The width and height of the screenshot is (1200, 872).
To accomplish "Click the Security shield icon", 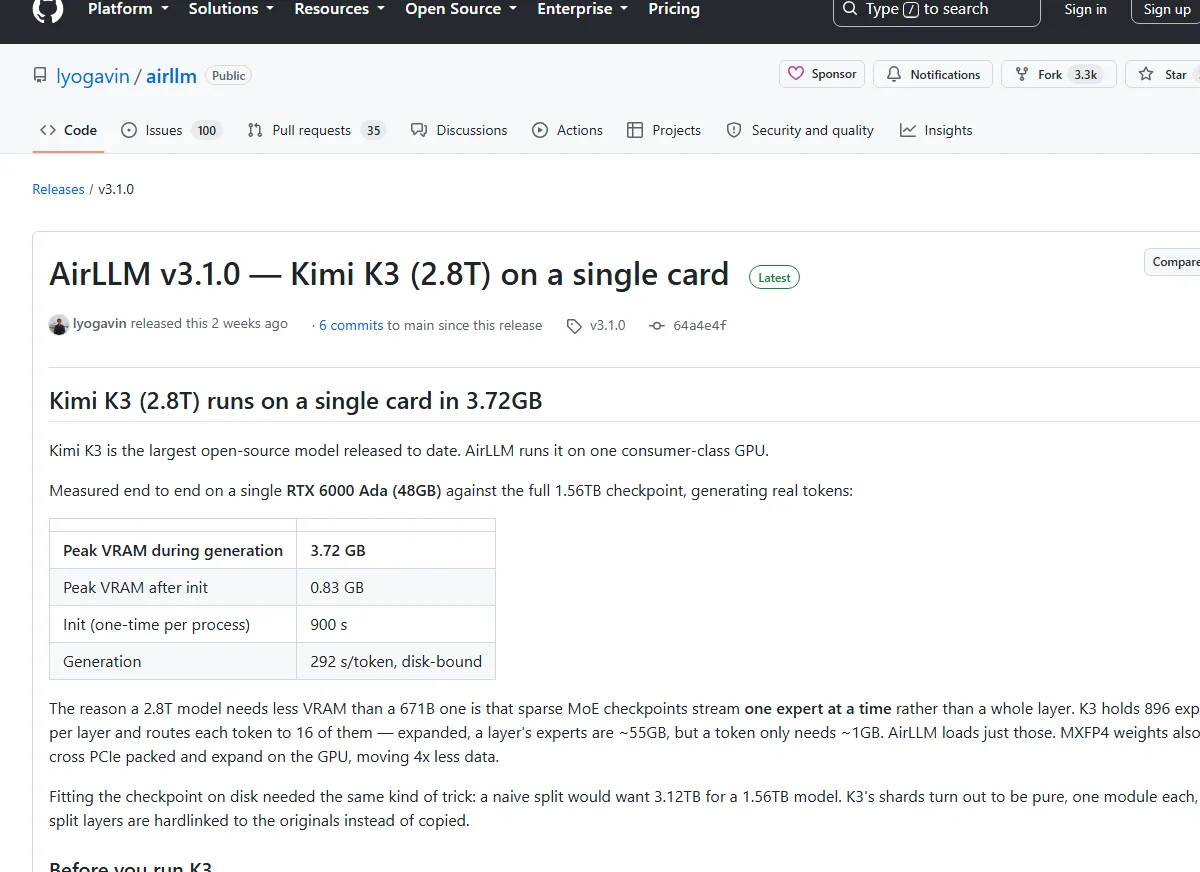I will click(734, 130).
